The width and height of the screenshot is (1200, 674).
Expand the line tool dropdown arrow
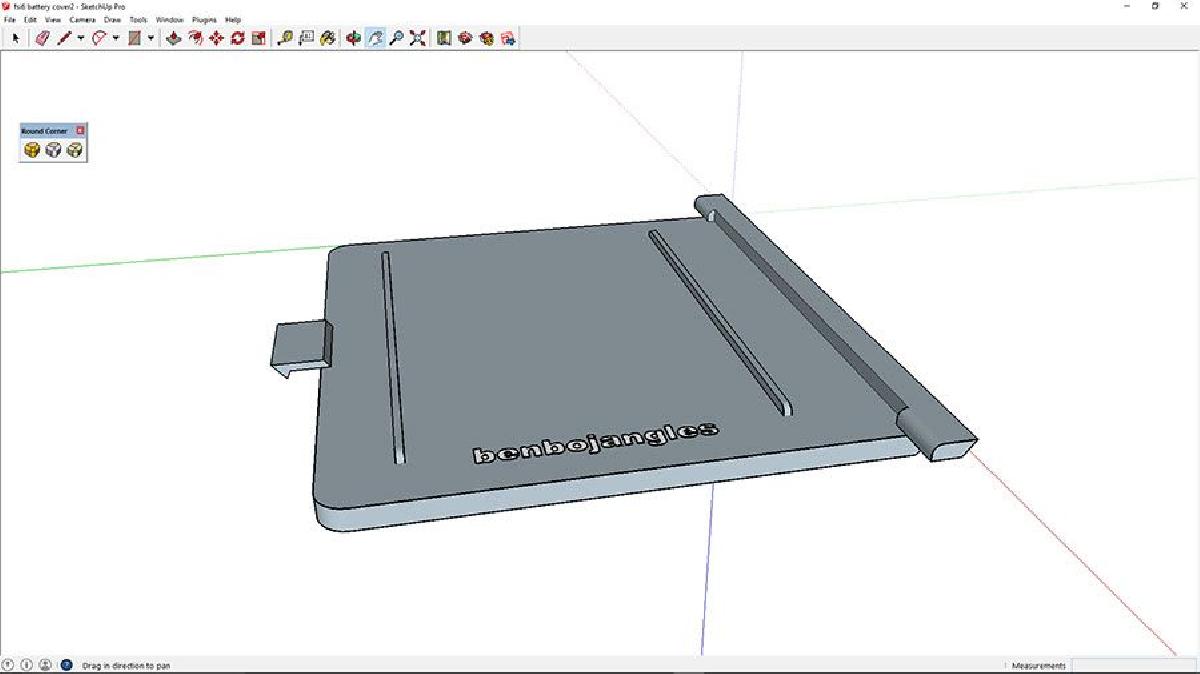81,38
